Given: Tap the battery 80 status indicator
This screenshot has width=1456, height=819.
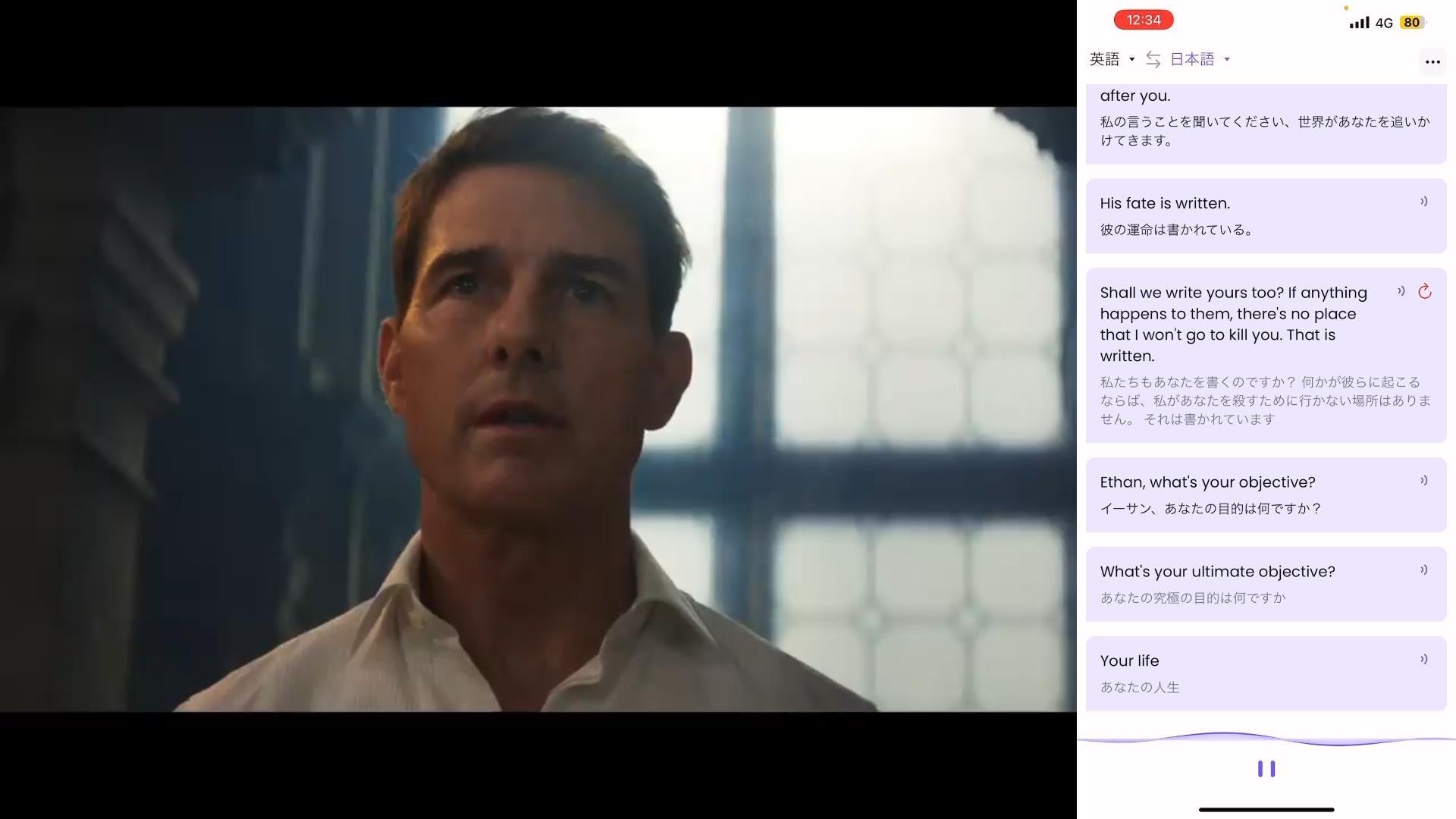Looking at the screenshot, I should (x=1411, y=23).
